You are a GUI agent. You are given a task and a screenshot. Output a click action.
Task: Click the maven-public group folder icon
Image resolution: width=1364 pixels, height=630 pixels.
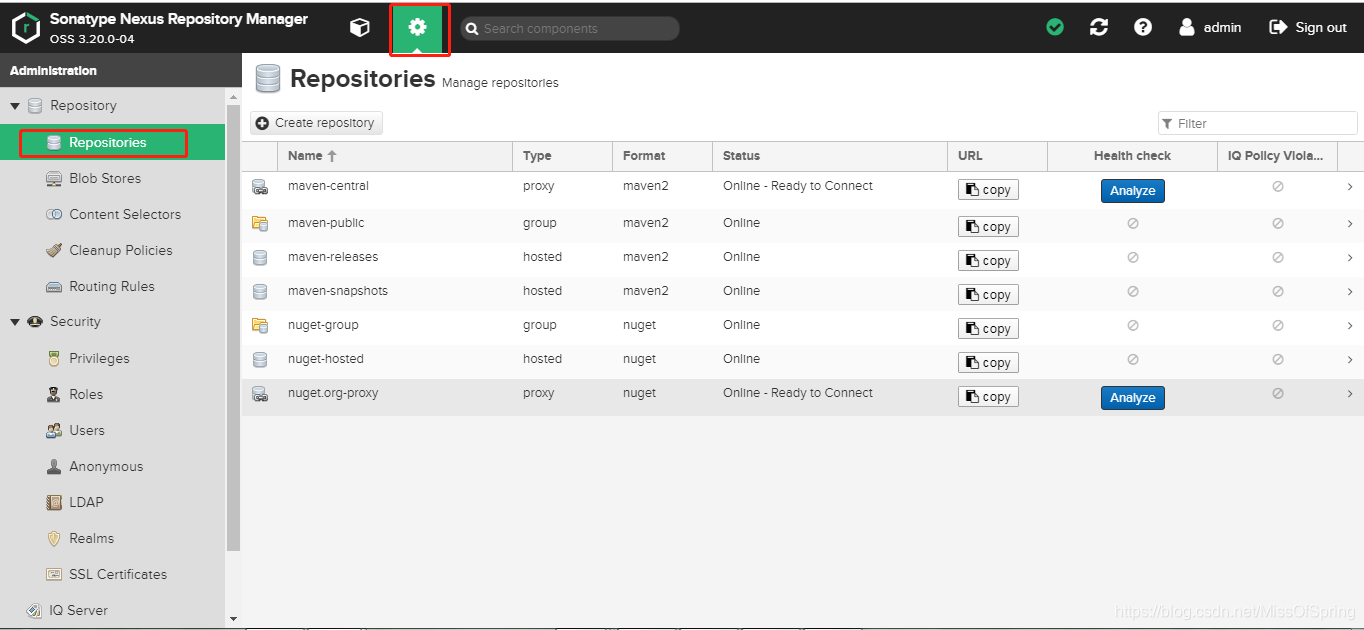point(260,224)
